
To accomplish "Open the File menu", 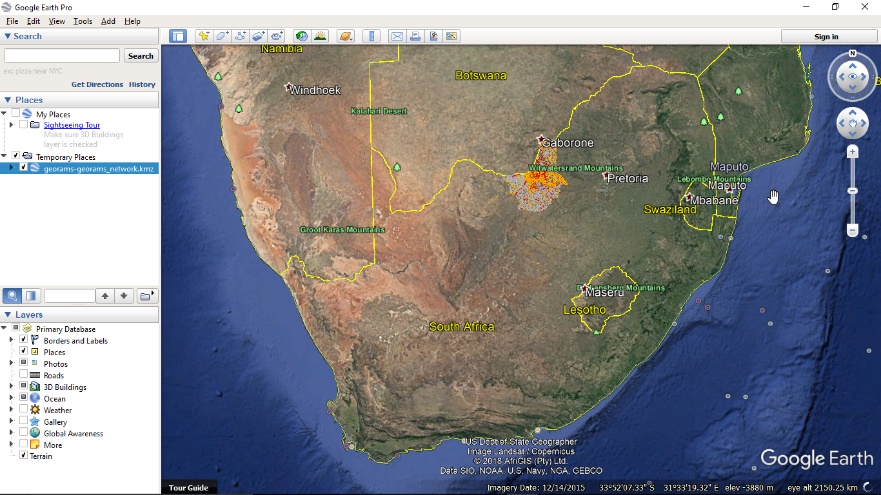I will (x=12, y=21).
